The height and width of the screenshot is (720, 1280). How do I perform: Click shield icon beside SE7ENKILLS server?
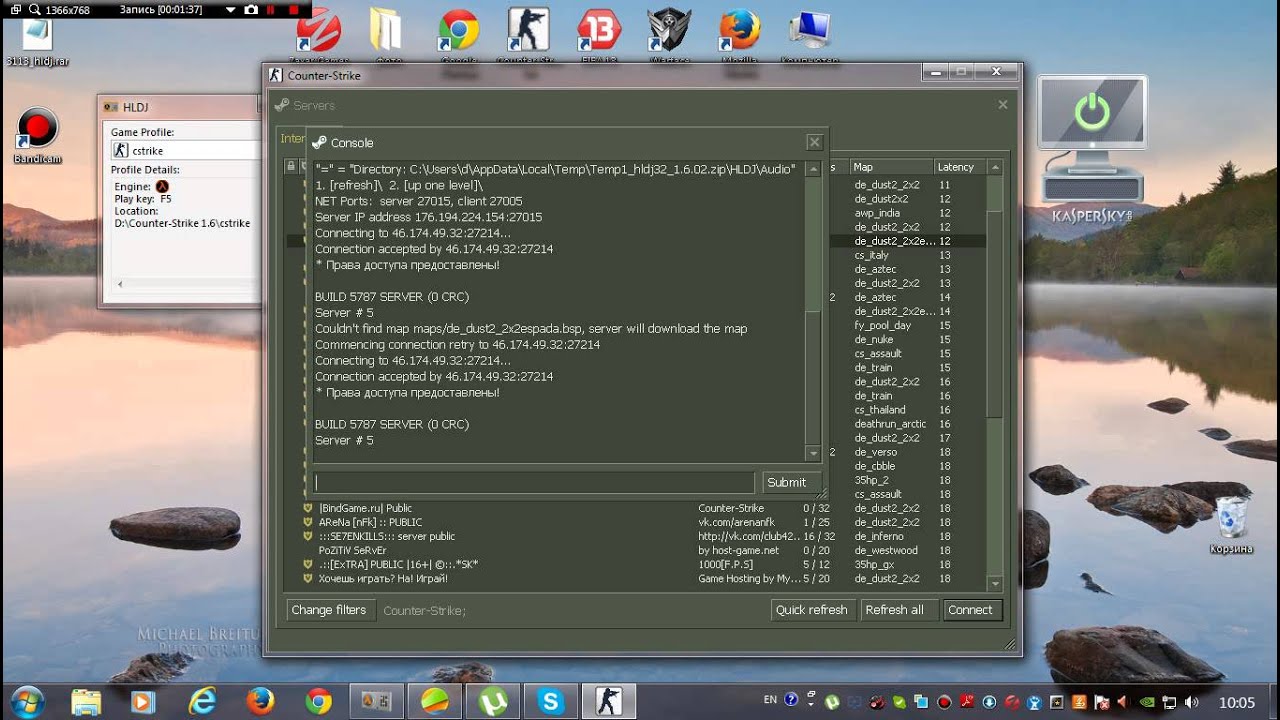tap(308, 536)
